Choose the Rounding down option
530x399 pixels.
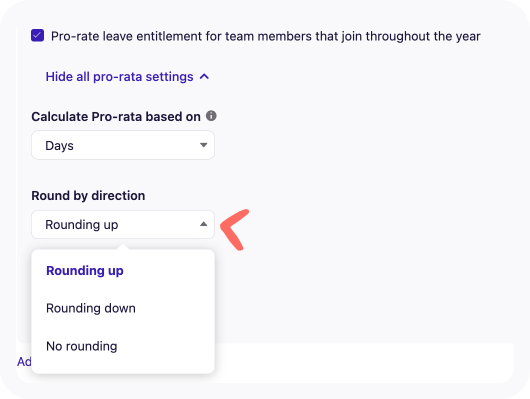coord(91,308)
